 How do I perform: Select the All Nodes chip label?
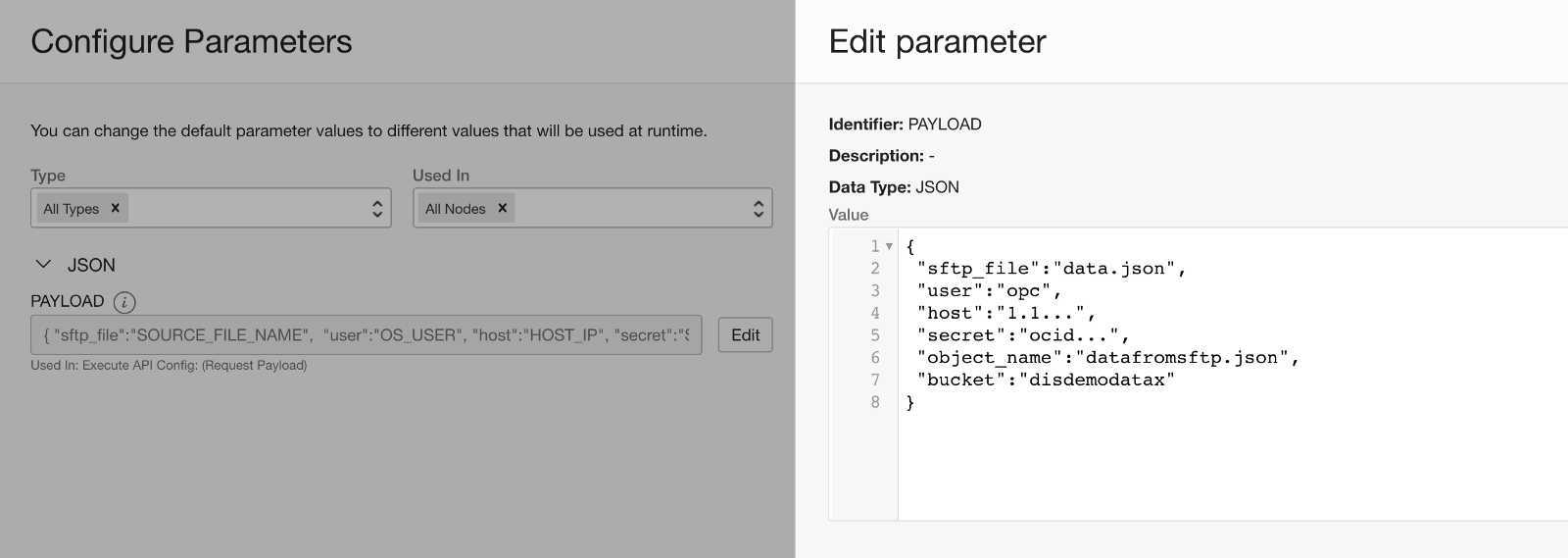click(455, 209)
